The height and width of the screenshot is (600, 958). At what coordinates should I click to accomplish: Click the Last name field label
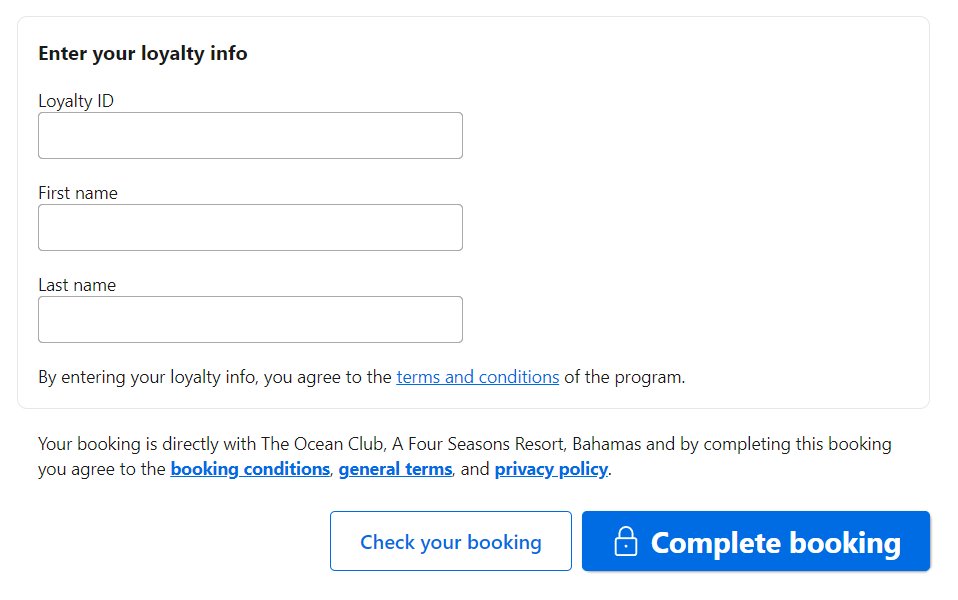coord(77,285)
